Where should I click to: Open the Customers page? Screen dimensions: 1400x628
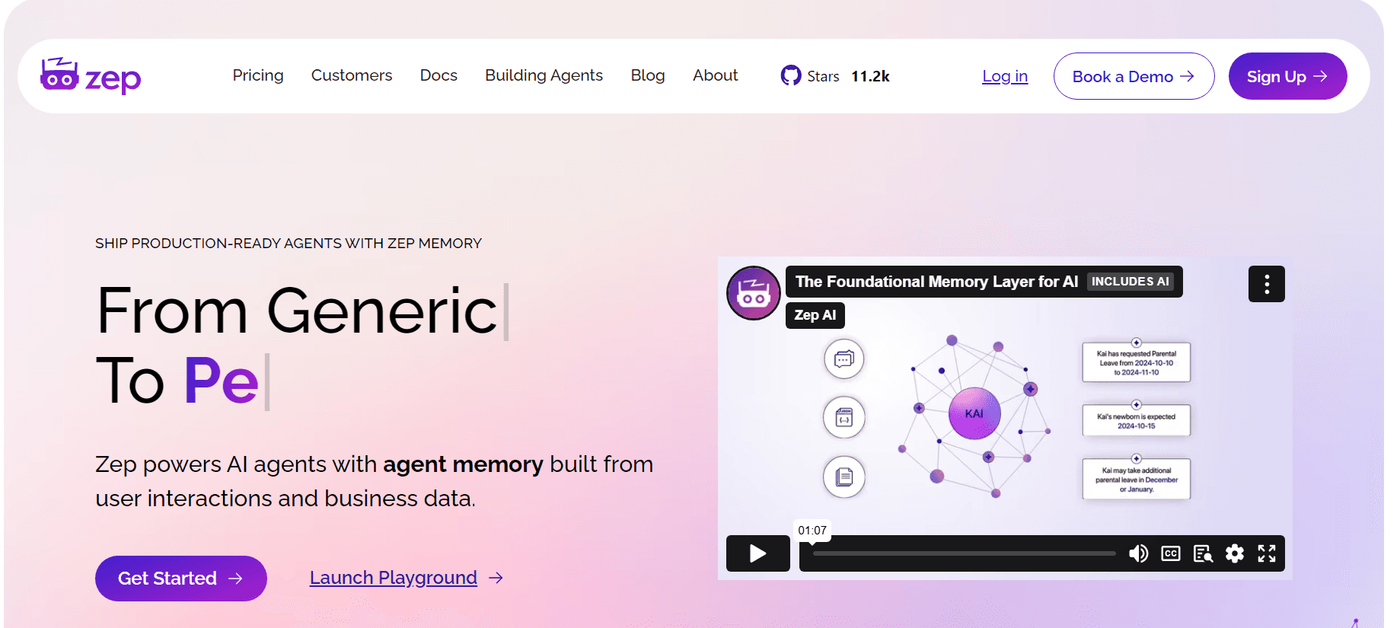click(352, 75)
